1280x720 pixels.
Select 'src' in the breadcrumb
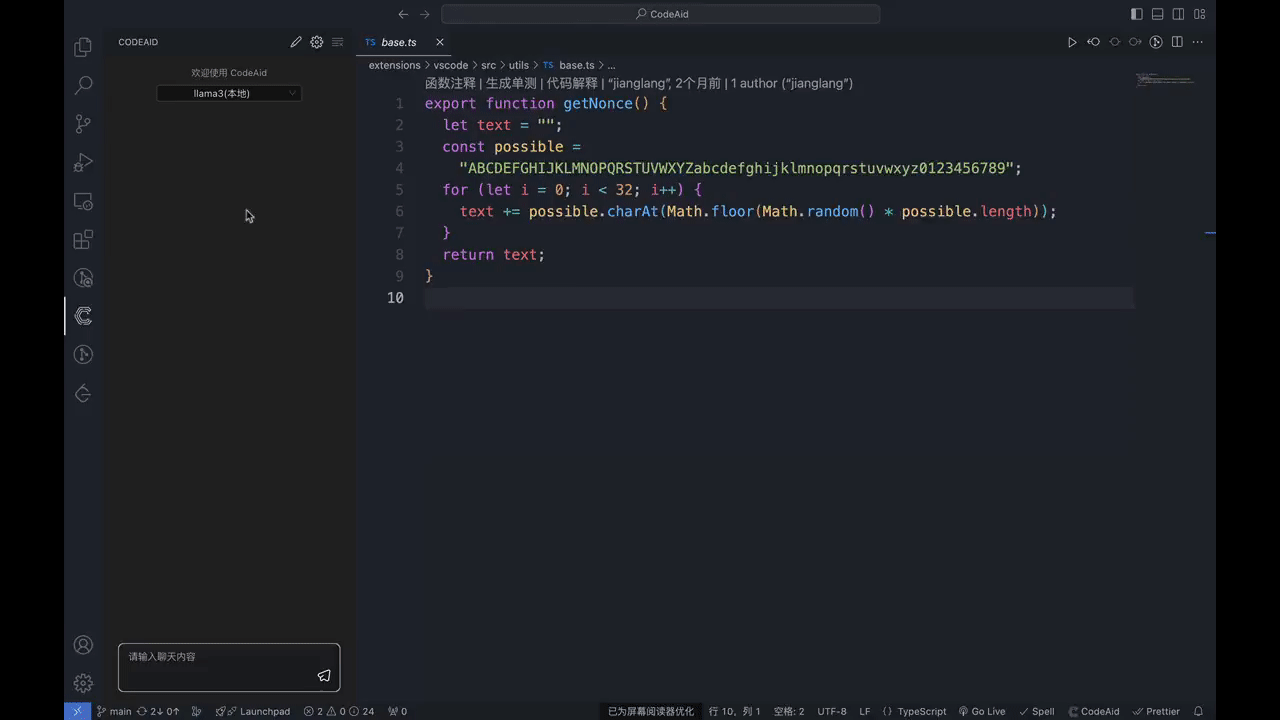(488, 65)
